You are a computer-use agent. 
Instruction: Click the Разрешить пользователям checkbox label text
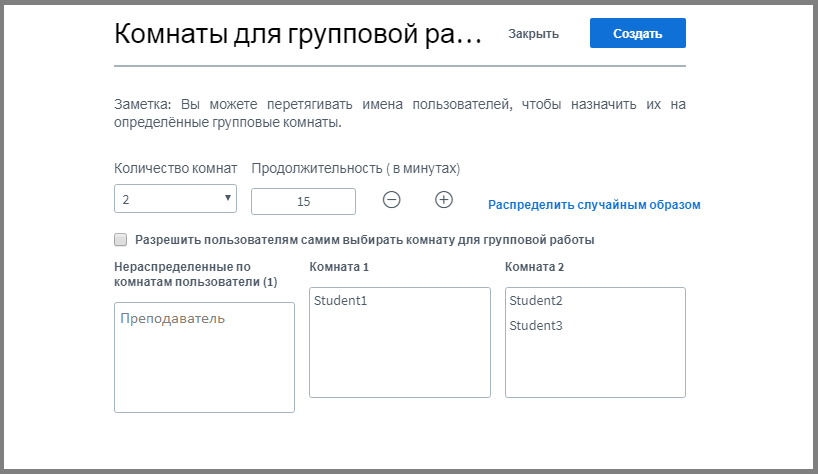pos(365,240)
